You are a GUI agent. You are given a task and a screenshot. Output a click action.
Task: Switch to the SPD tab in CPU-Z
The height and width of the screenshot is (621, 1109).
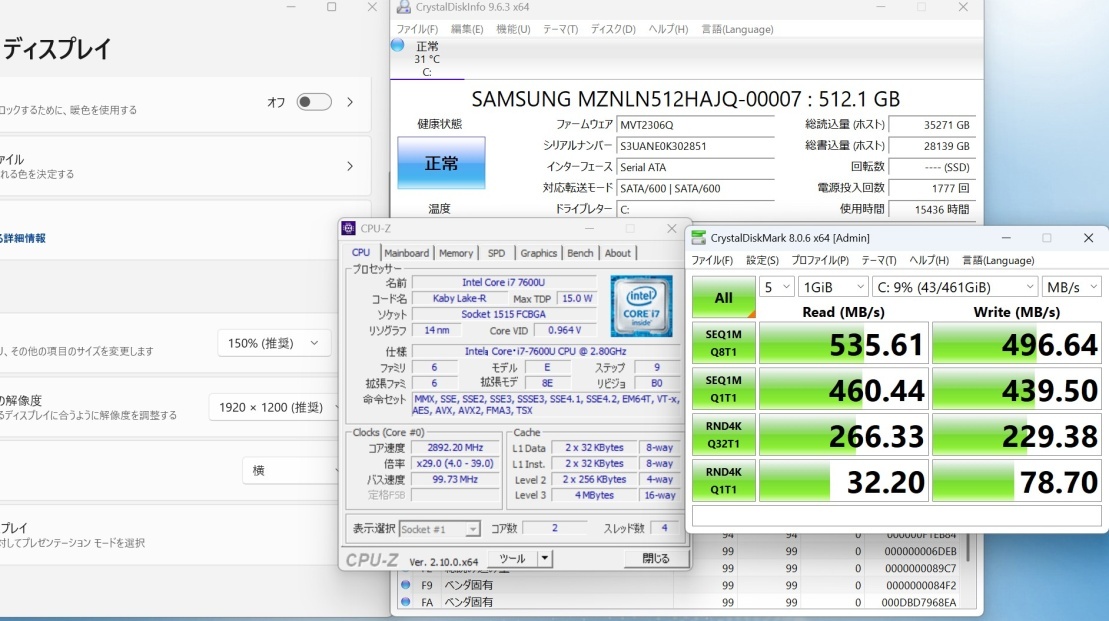[x=497, y=253]
